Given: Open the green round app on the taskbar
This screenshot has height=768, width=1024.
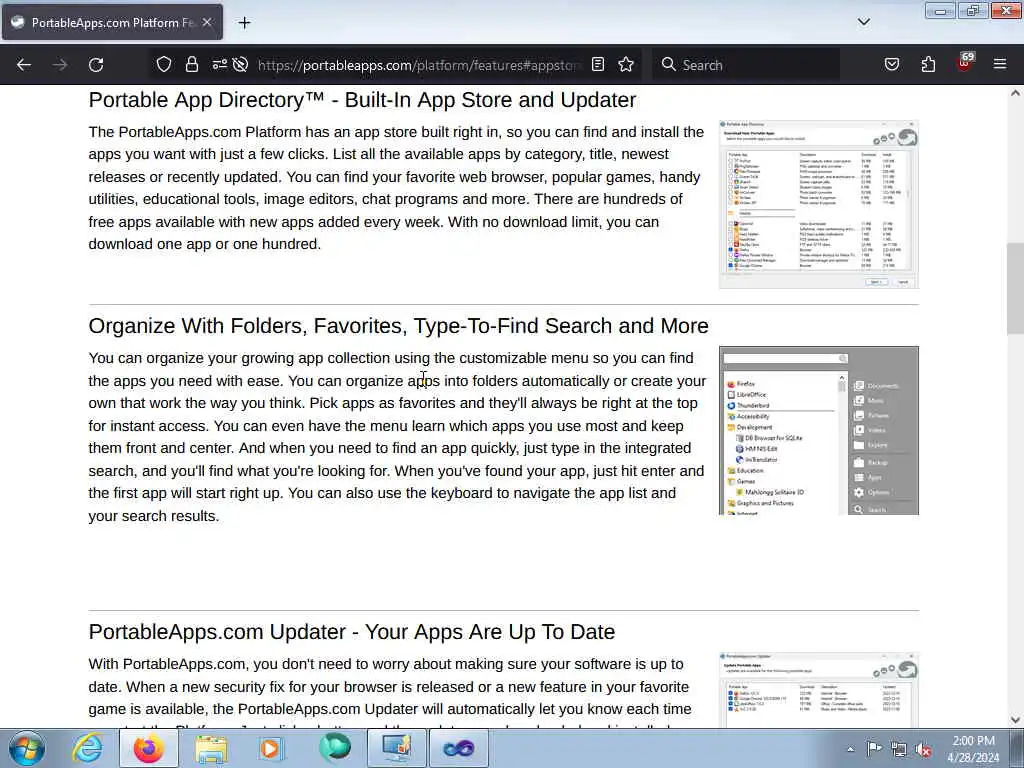Looking at the screenshot, I should [x=334, y=748].
